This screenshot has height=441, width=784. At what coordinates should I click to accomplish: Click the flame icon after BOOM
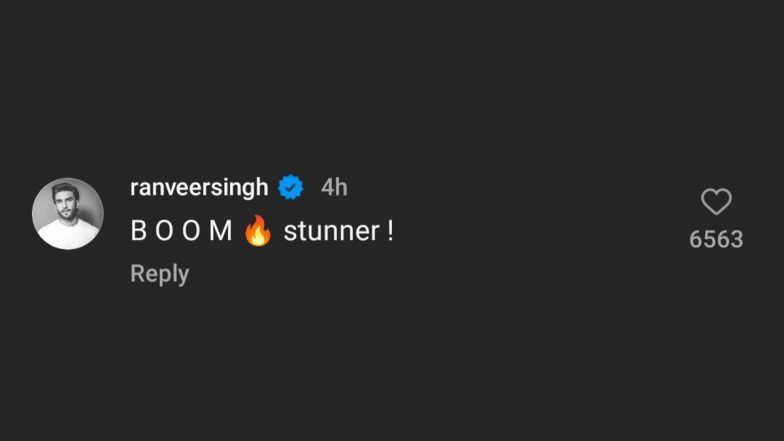point(258,231)
